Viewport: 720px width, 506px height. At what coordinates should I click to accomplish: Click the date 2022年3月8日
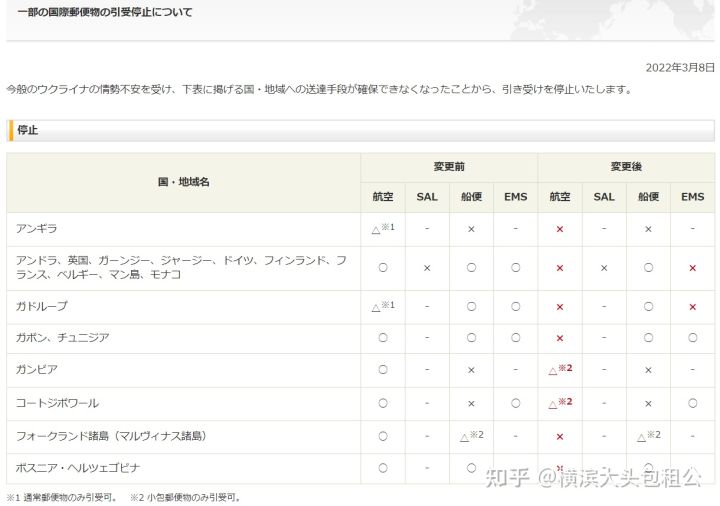coord(680,68)
